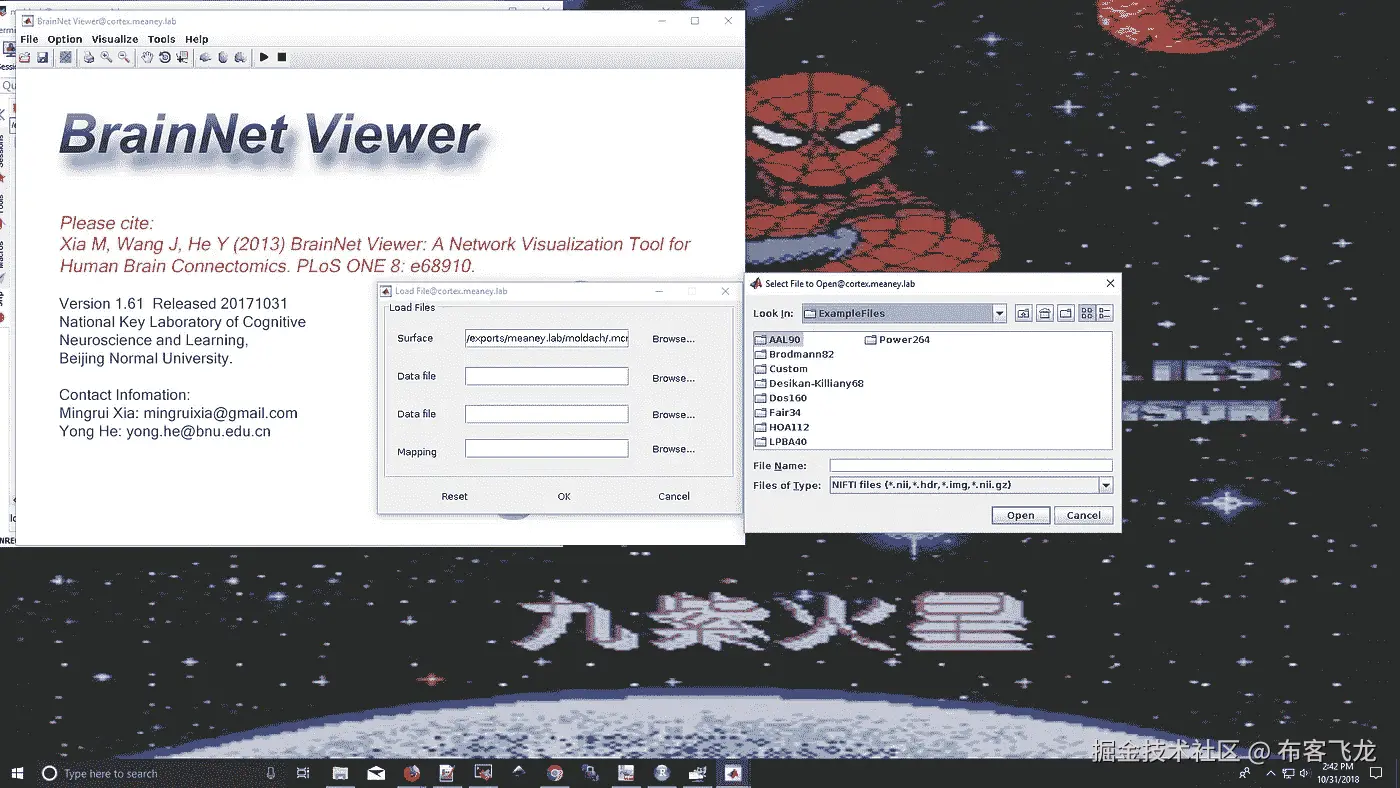Click the Save floppy disk toolbar icon
Screen dimensions: 1400x788
(43, 58)
